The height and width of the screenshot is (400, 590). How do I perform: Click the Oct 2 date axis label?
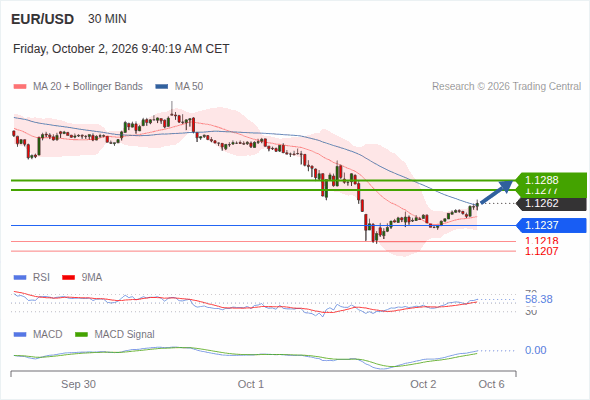point(423,384)
